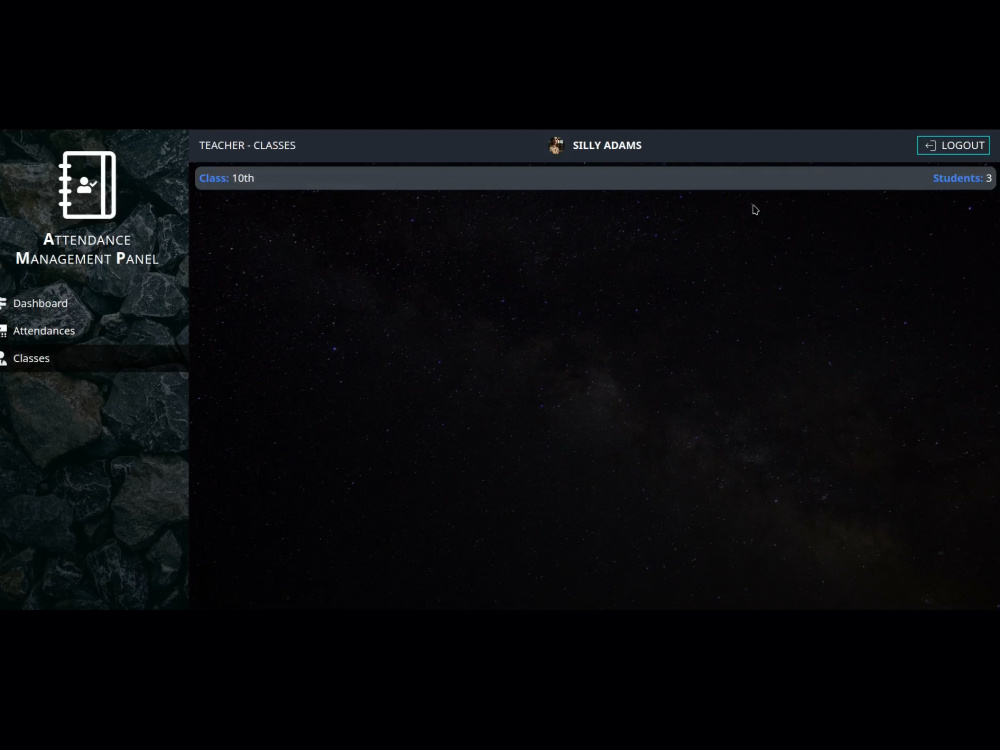1000x750 pixels.
Task: Click the Classes sidebar icon
Action: [3, 358]
